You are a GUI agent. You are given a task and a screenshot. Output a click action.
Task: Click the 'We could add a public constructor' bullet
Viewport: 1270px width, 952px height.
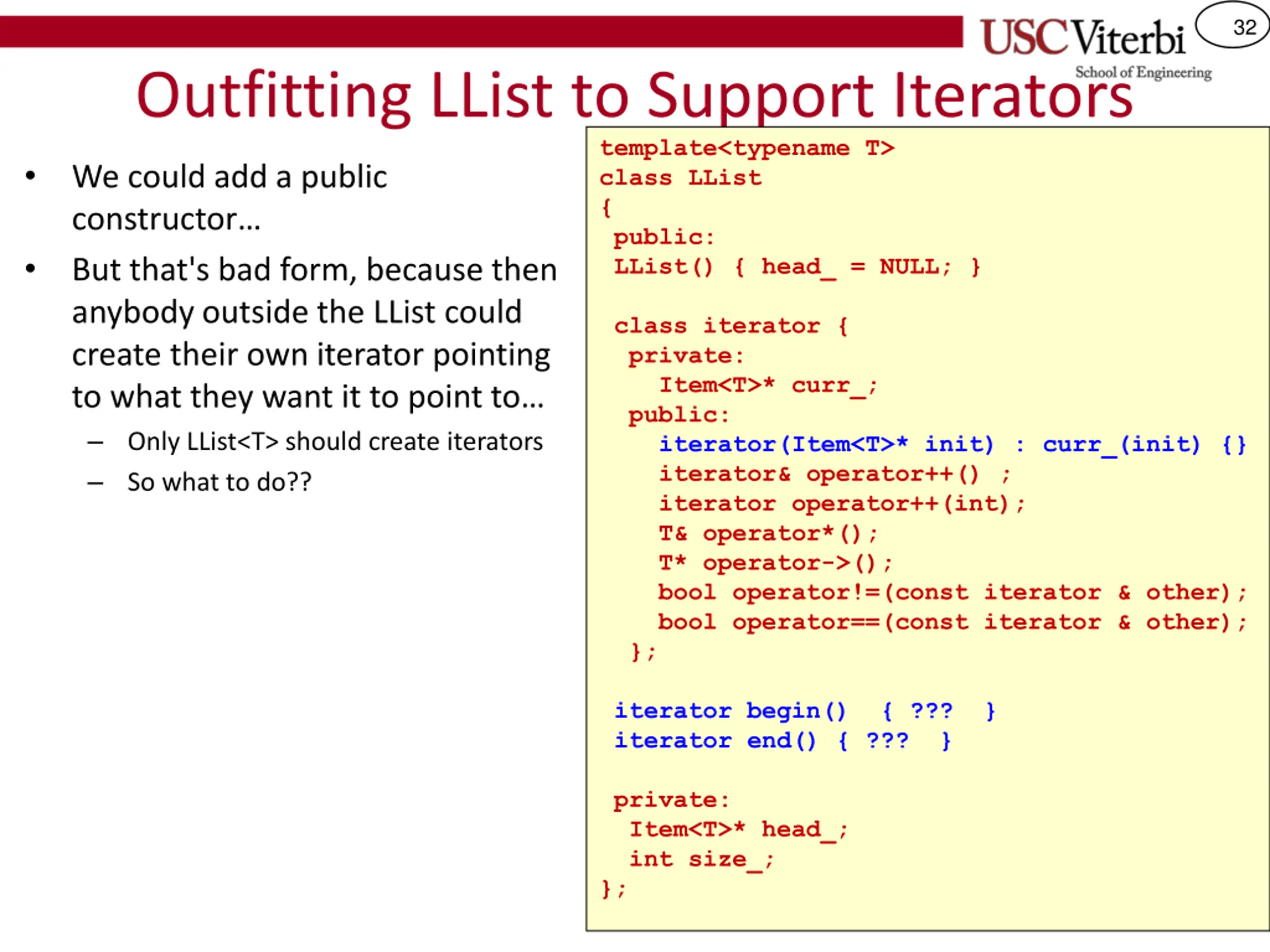(229, 197)
